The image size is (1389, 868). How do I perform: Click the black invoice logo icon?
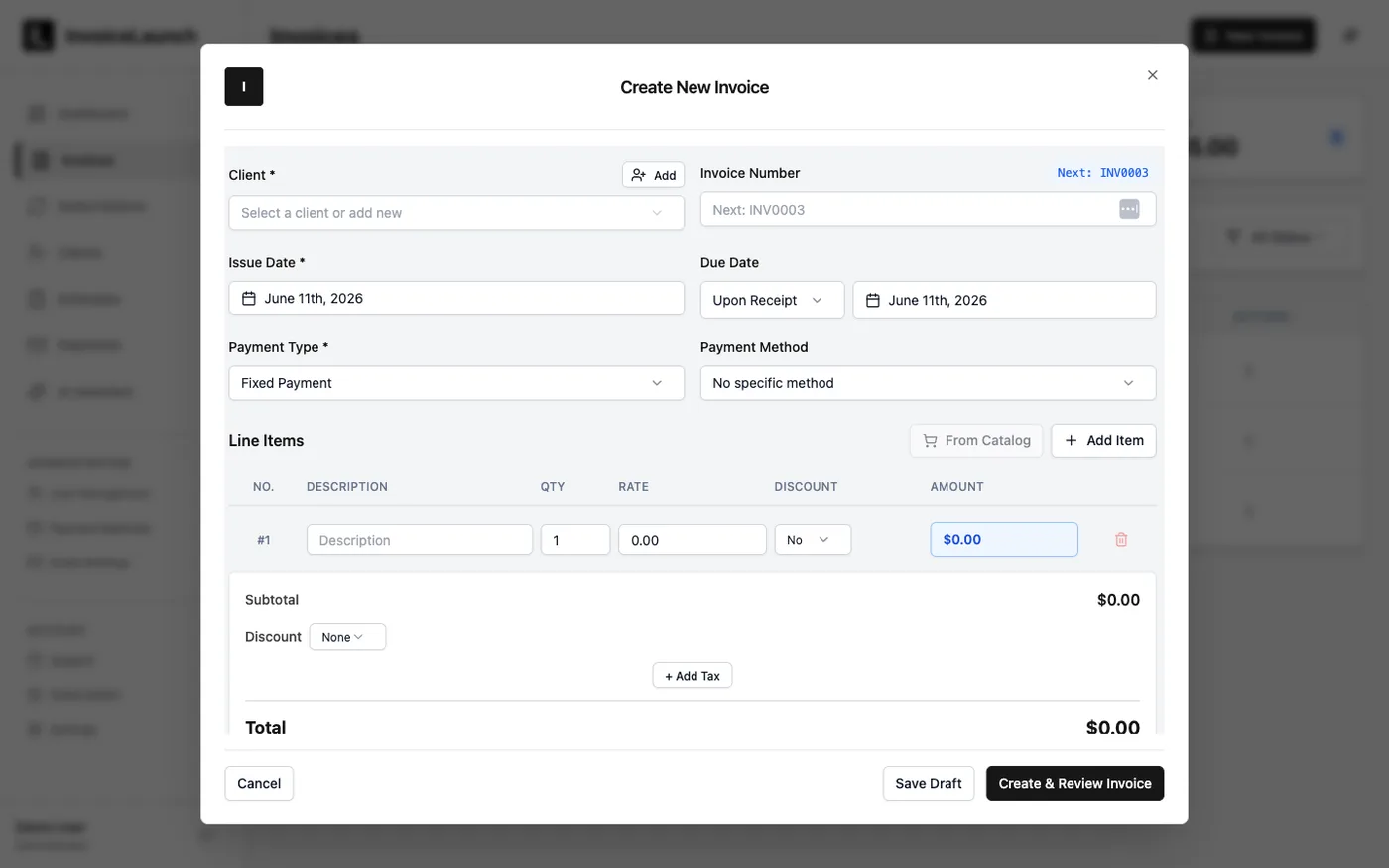(244, 87)
